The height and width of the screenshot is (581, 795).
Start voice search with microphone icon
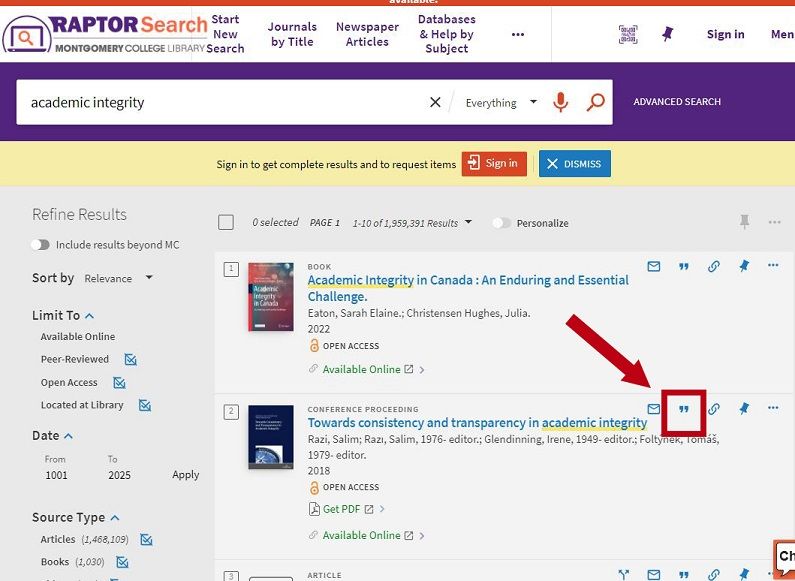point(560,102)
